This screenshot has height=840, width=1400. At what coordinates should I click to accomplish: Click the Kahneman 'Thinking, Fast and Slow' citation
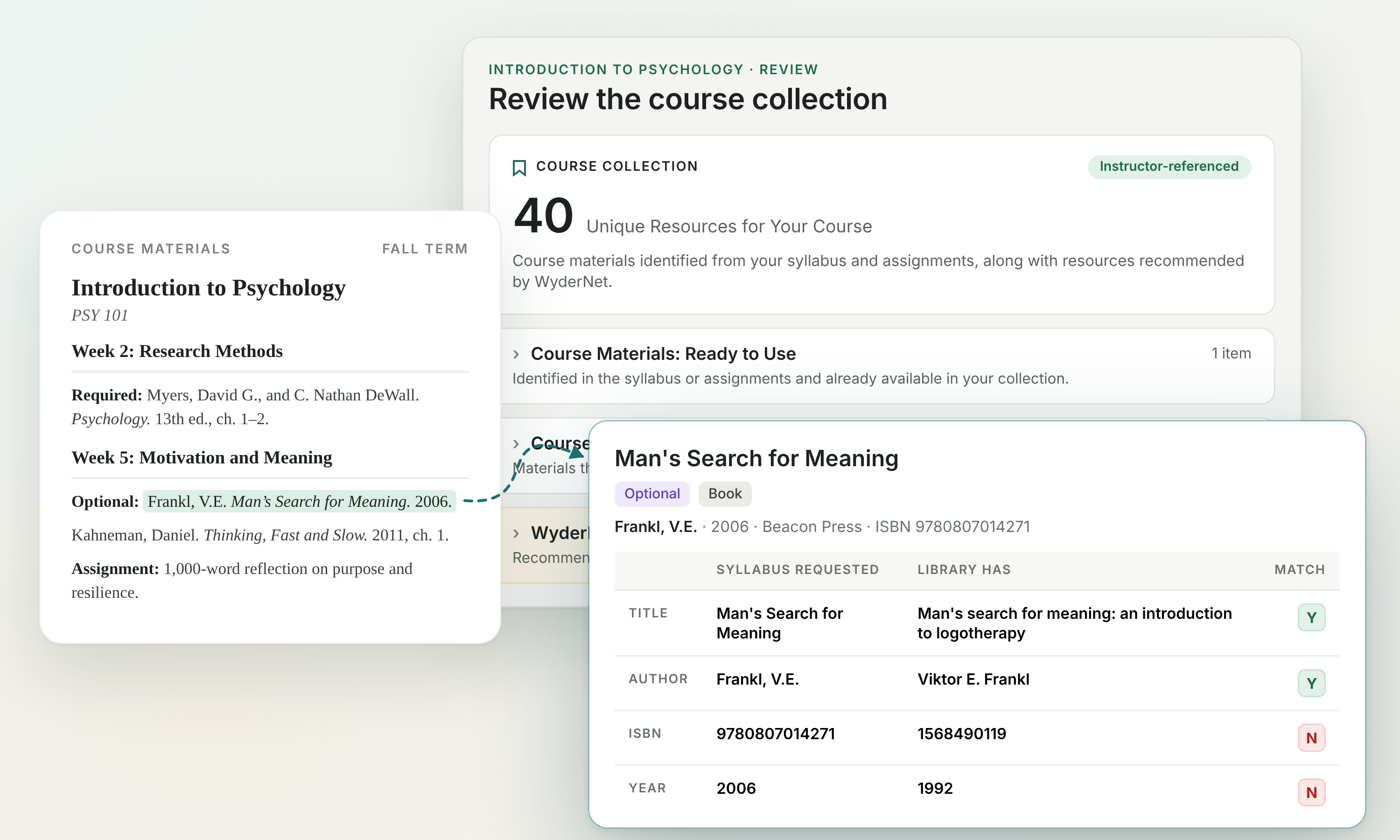pos(260,535)
